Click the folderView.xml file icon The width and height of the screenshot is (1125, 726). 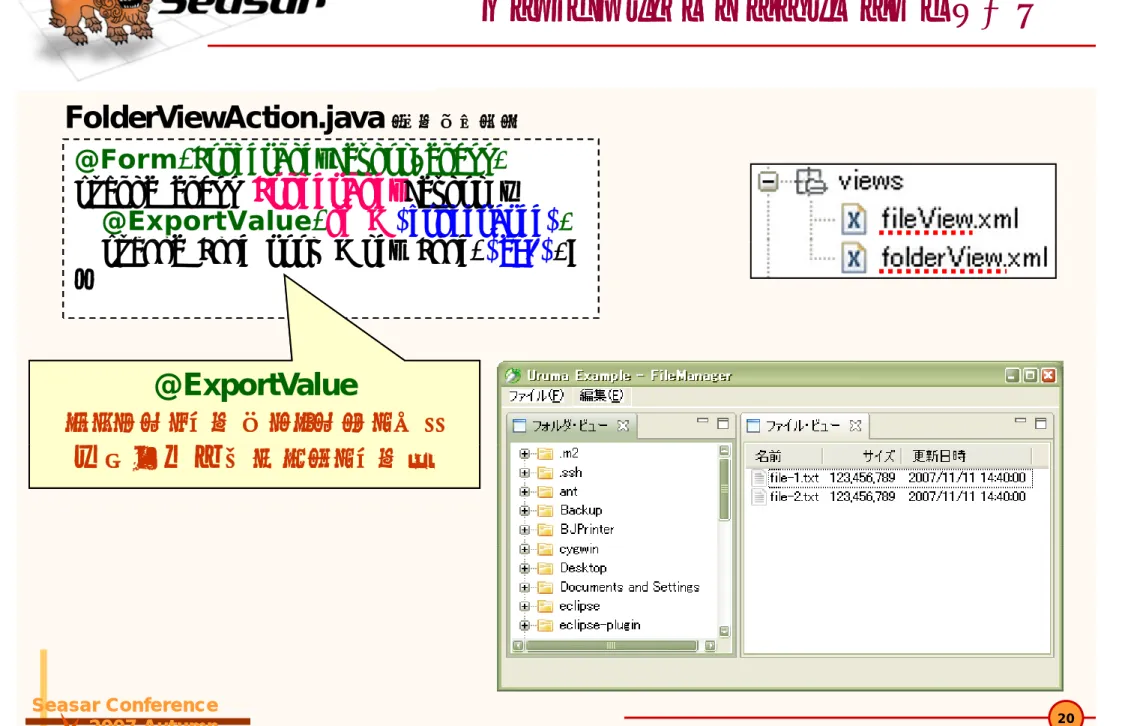pyautogui.click(x=853, y=258)
